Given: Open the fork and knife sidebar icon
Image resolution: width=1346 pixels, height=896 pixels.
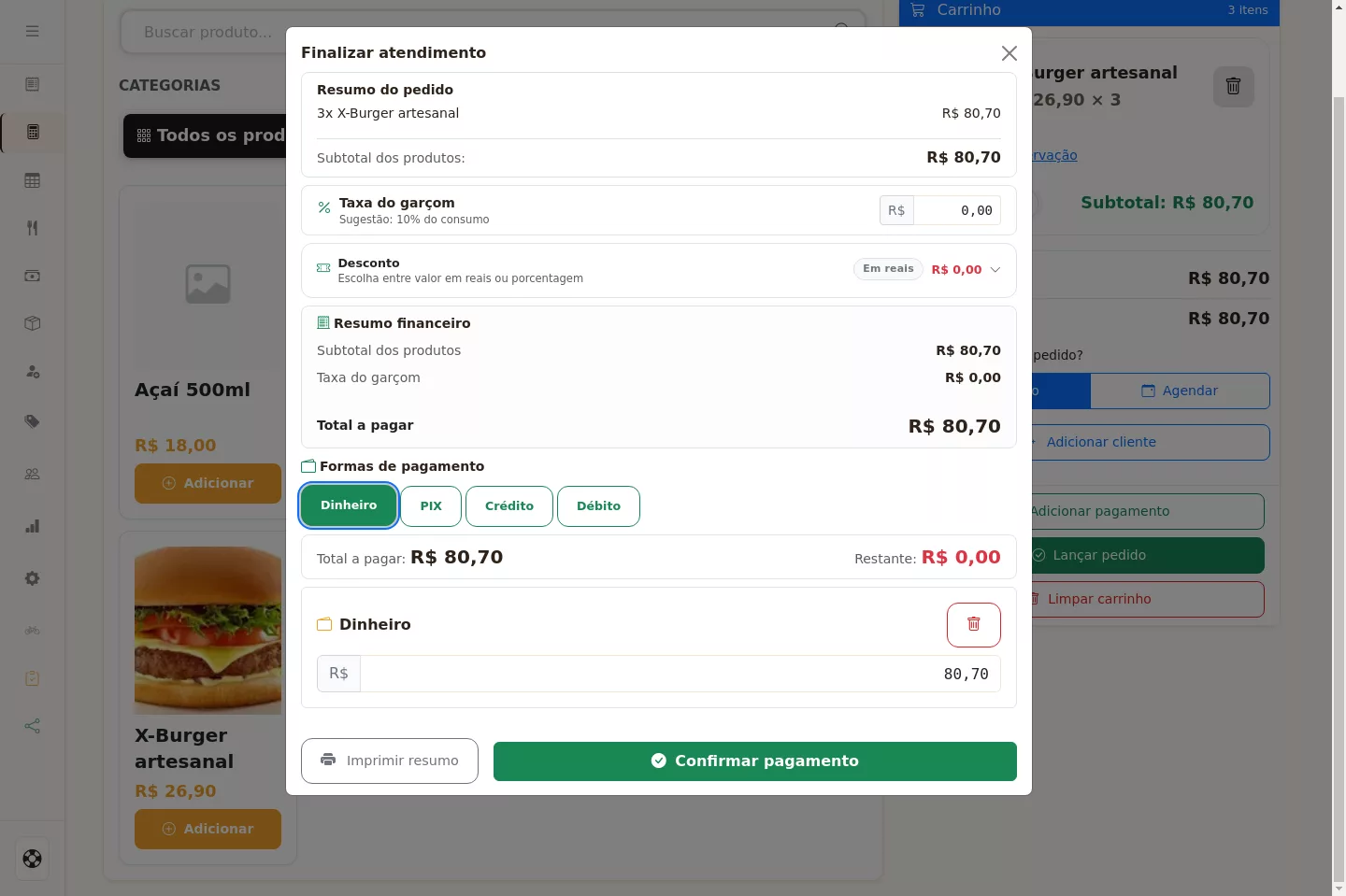Looking at the screenshot, I should (x=33, y=228).
